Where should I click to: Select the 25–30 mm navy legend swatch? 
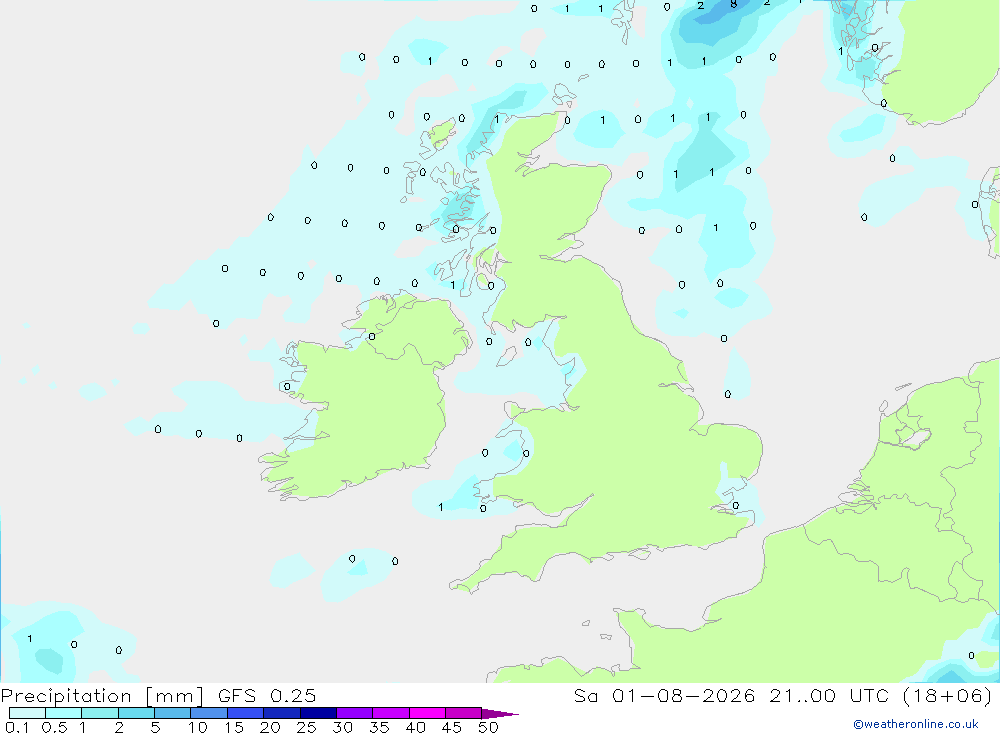pos(318,713)
